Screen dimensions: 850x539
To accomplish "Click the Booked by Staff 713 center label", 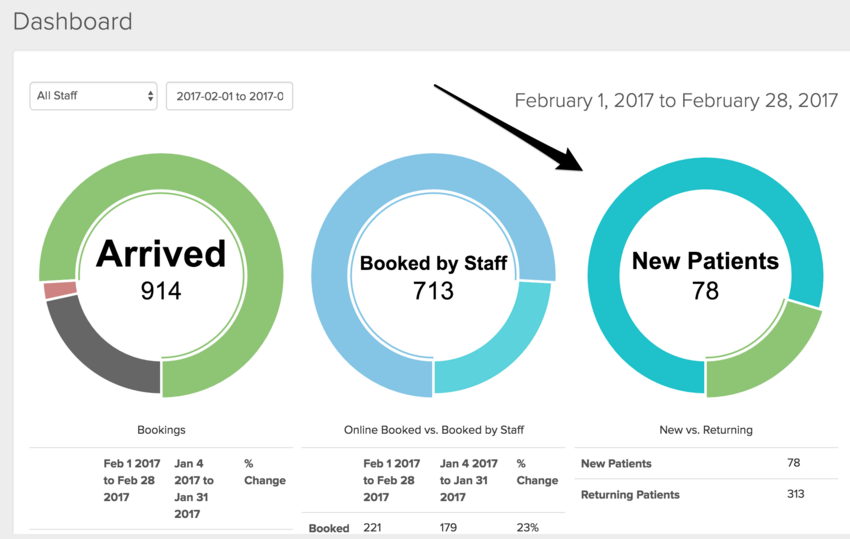I will point(433,277).
